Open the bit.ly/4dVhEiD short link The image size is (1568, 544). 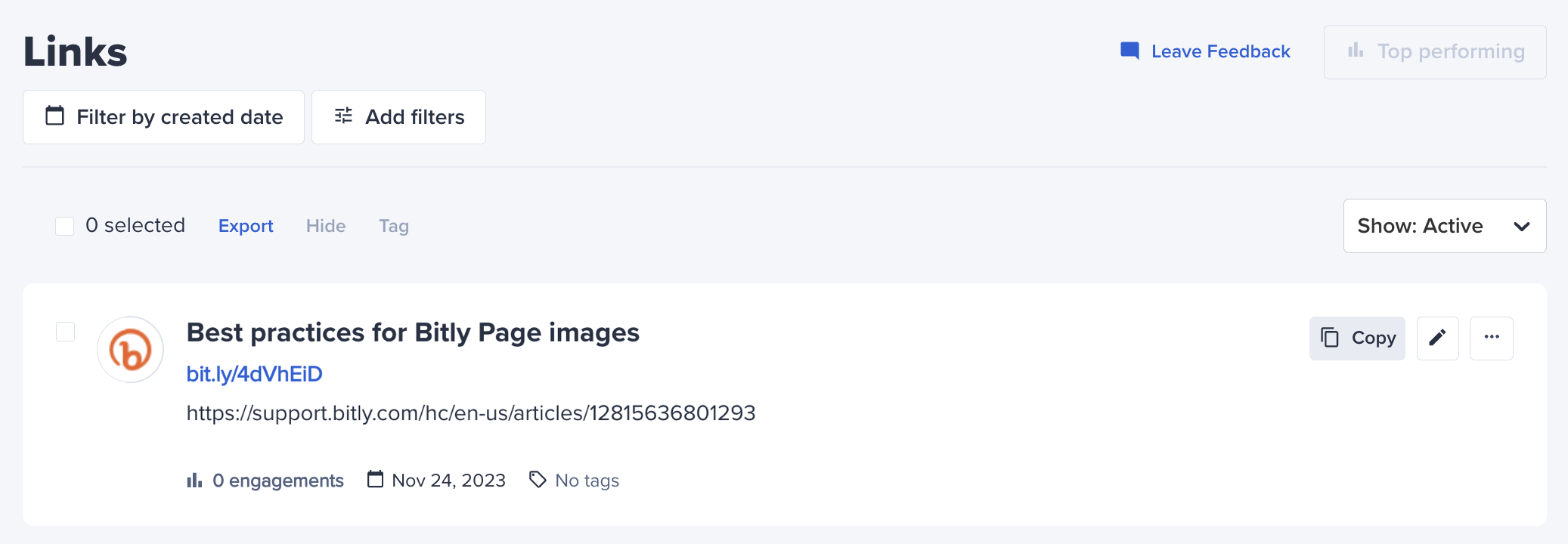255,374
